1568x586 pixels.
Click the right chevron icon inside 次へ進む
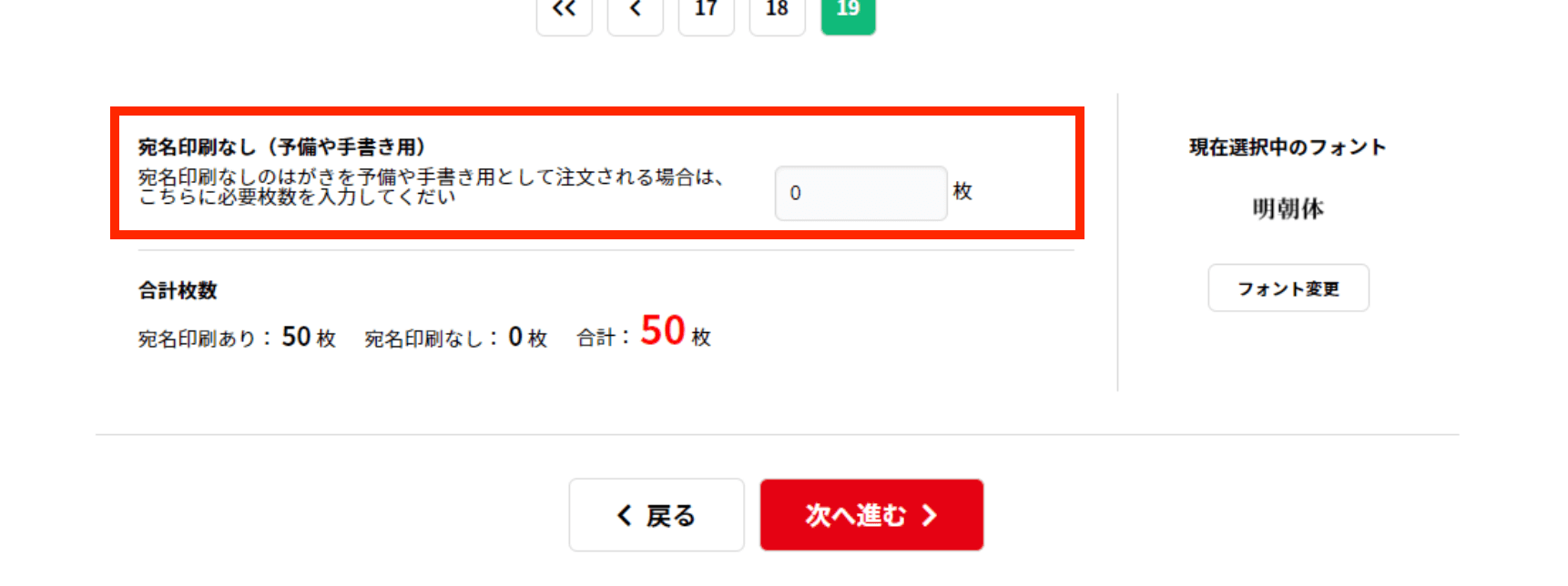point(930,516)
